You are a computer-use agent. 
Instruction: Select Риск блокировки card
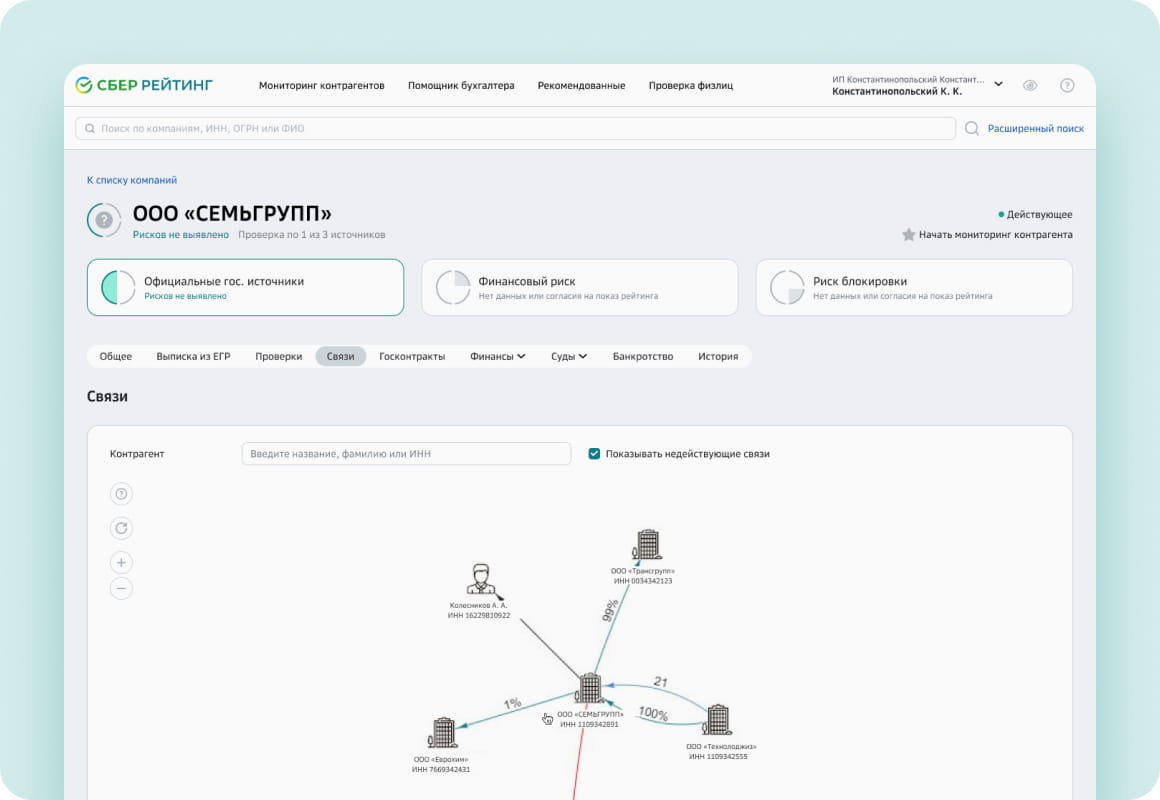click(x=914, y=287)
